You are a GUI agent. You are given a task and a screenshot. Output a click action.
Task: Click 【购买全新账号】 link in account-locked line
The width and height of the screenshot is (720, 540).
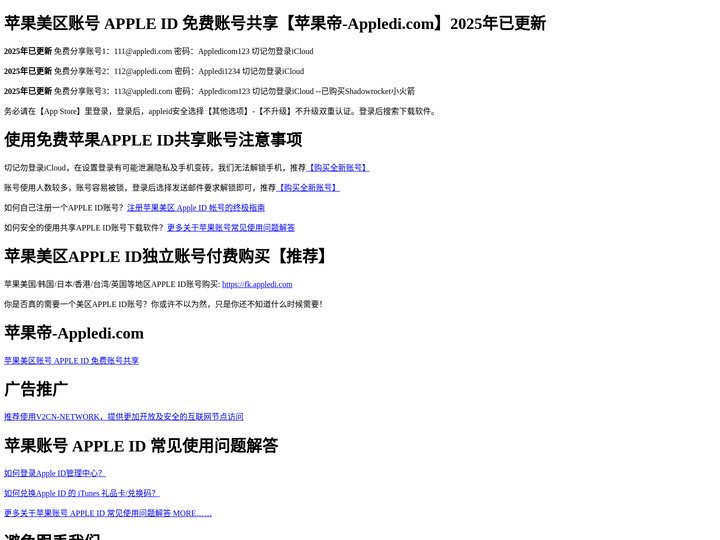308,188
